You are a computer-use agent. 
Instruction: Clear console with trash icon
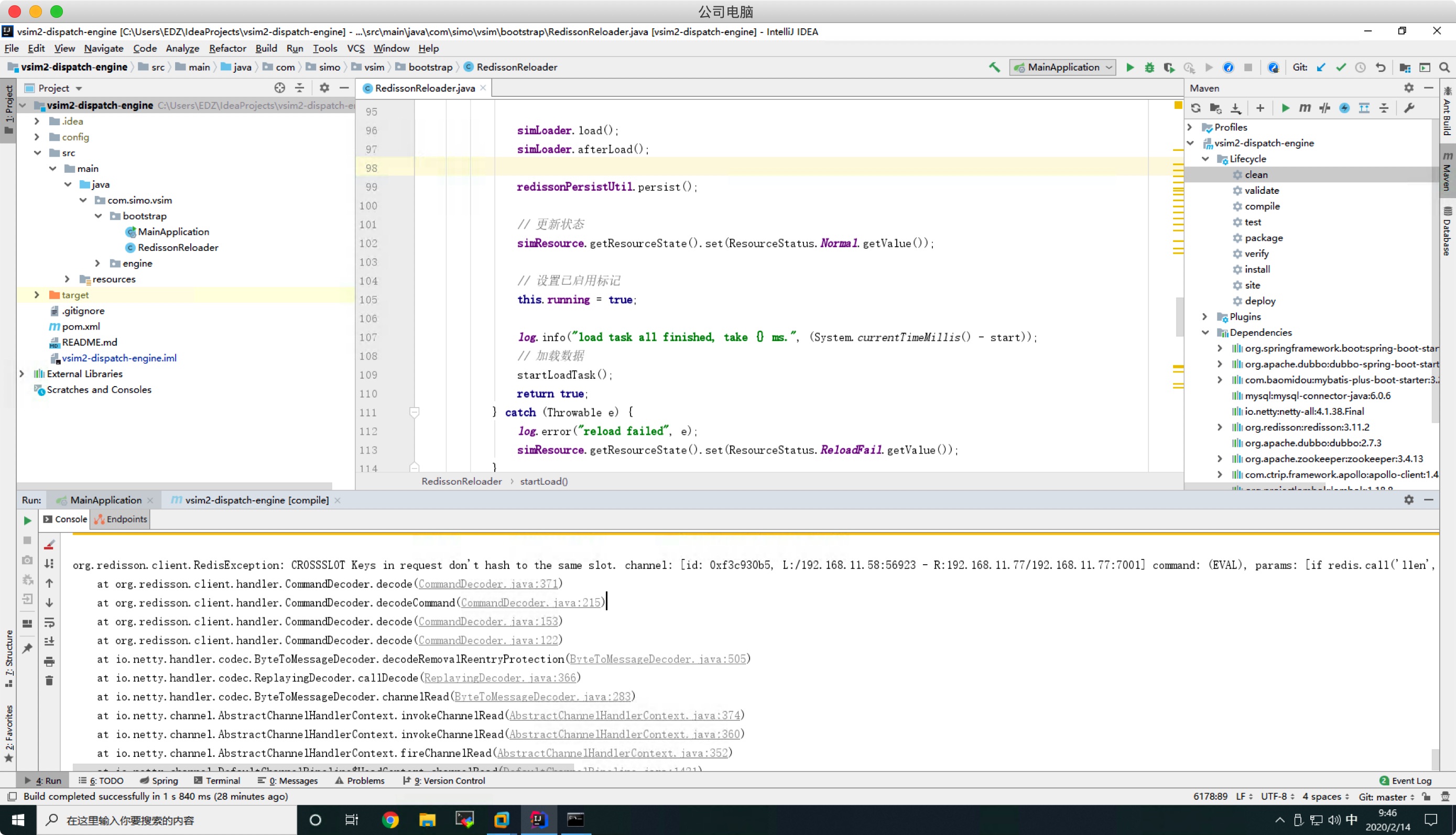pos(49,681)
